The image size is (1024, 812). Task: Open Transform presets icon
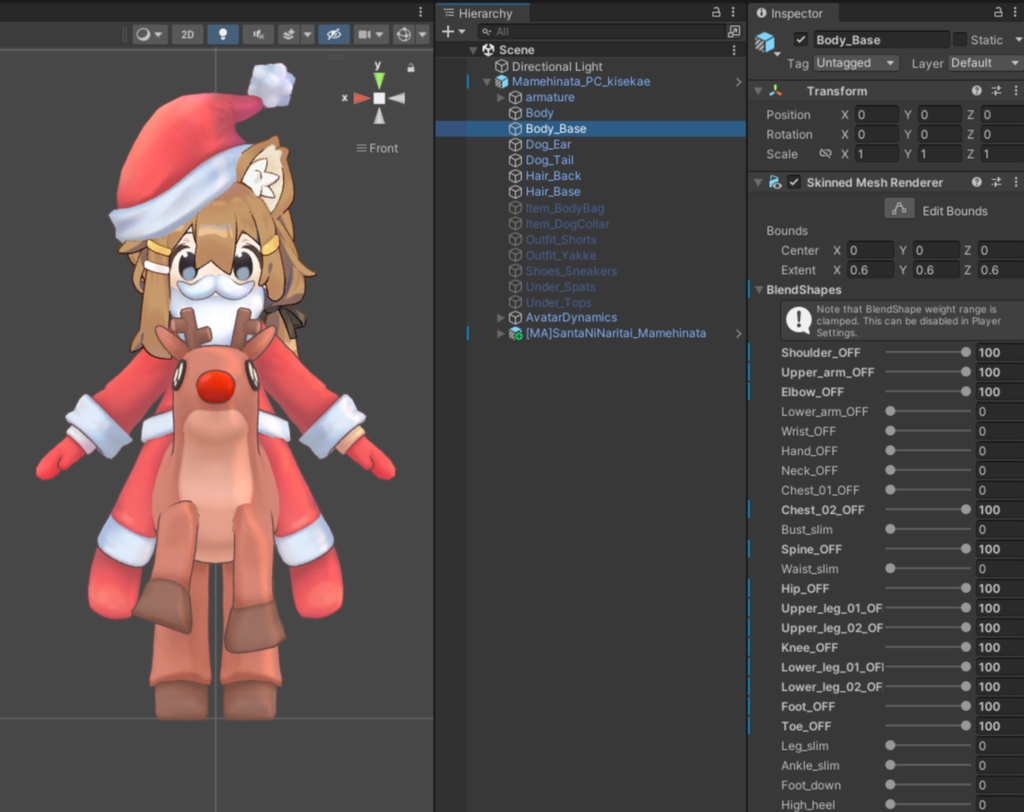click(996, 91)
